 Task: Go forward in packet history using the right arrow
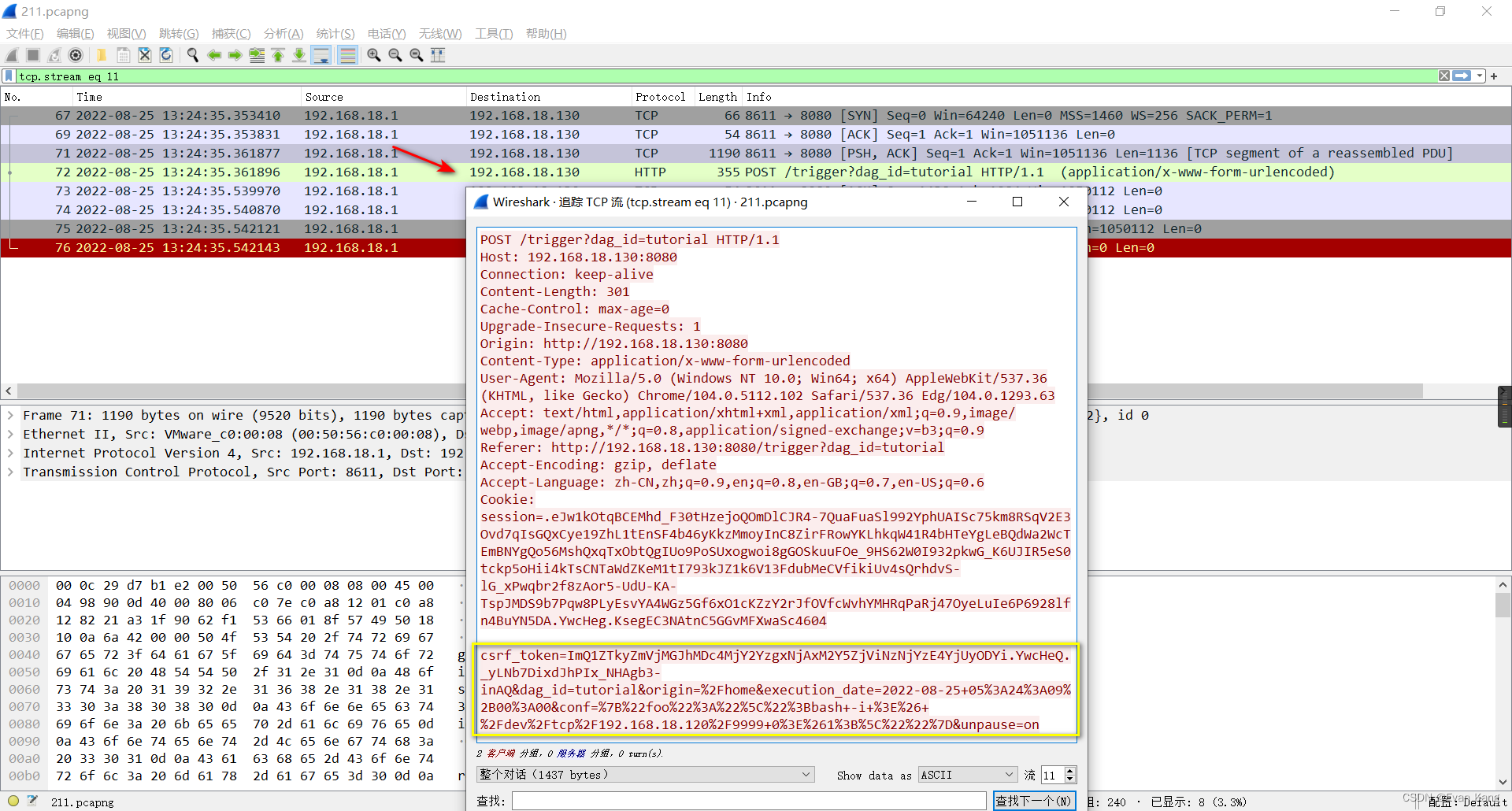pyautogui.click(x=235, y=55)
